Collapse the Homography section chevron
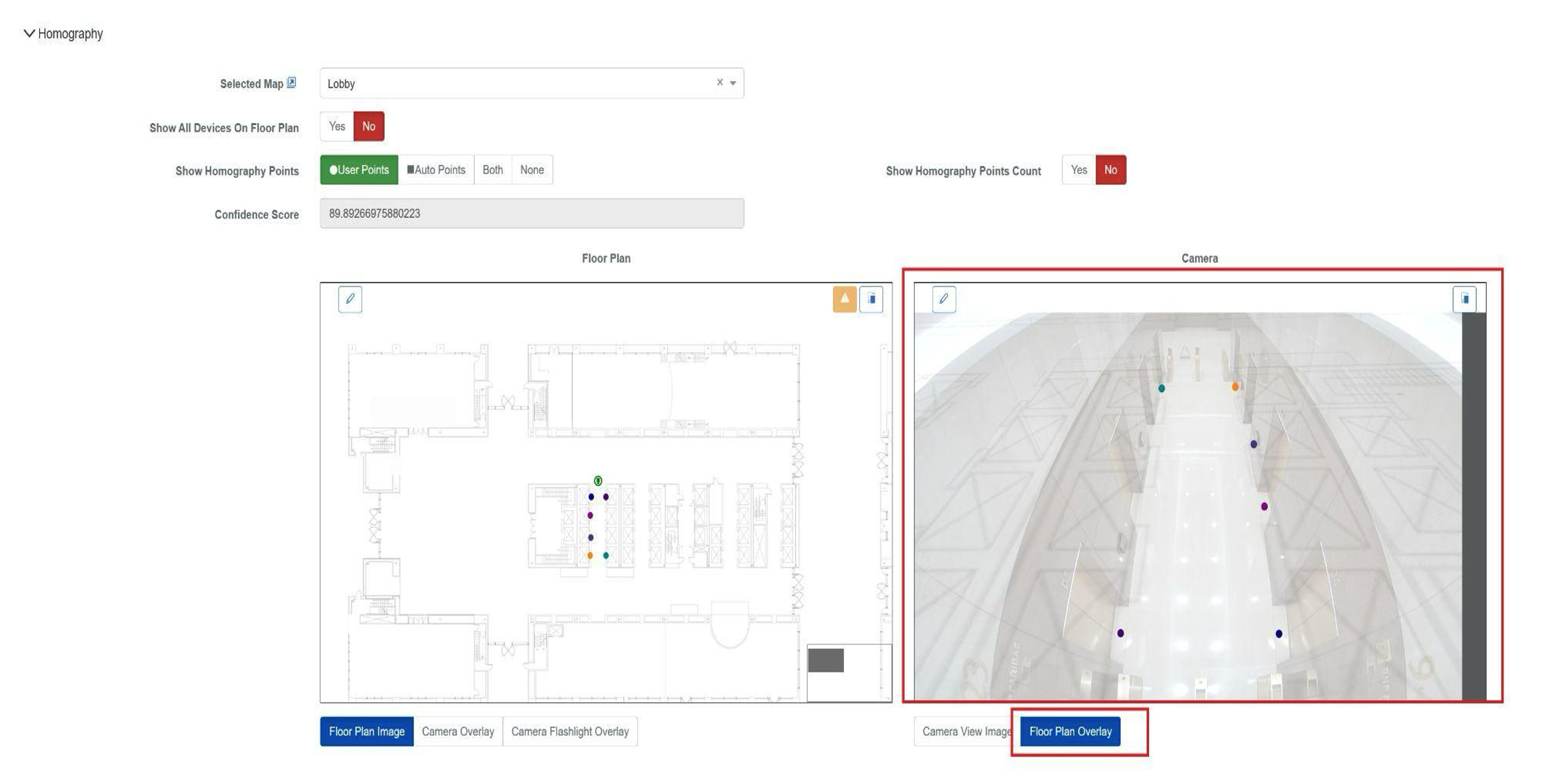 [29, 33]
